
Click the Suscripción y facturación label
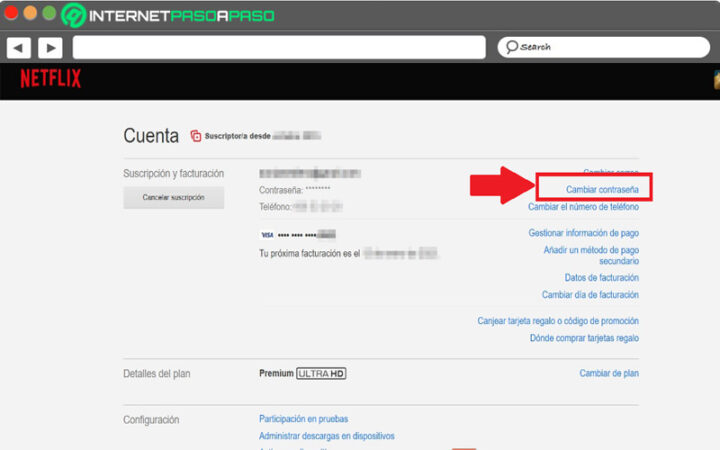pos(174,174)
